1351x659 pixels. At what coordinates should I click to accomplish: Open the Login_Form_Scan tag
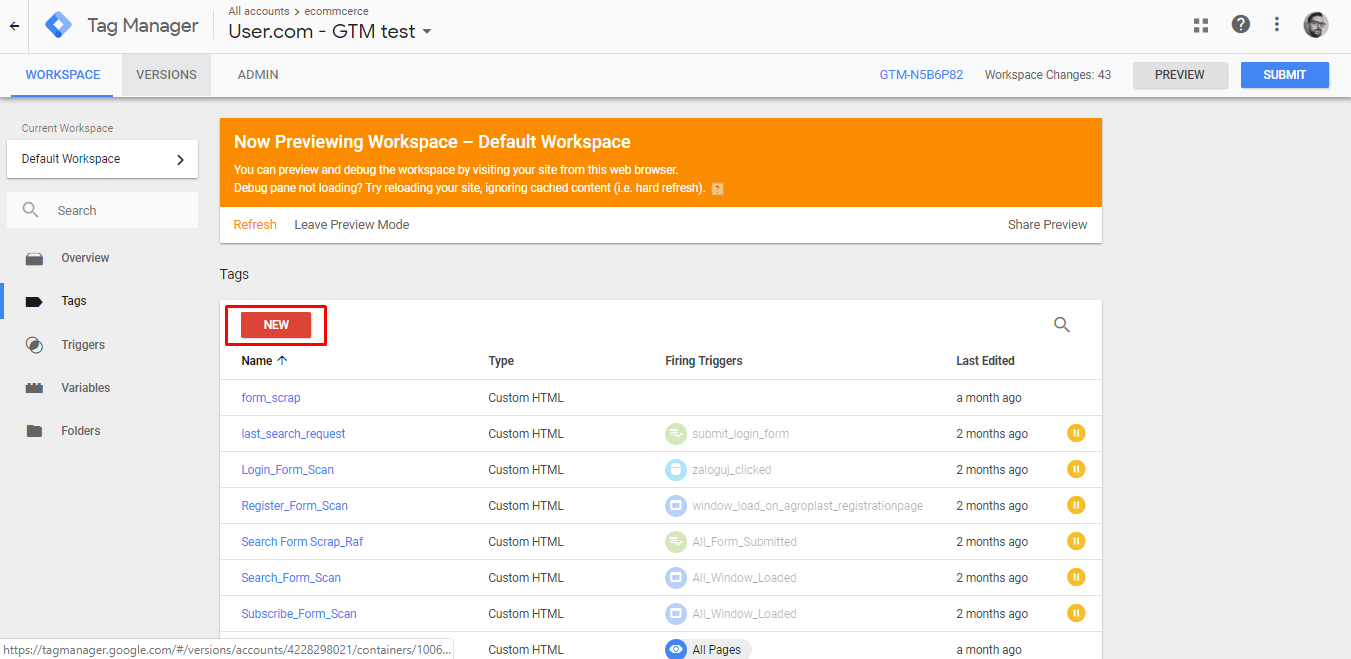click(288, 470)
